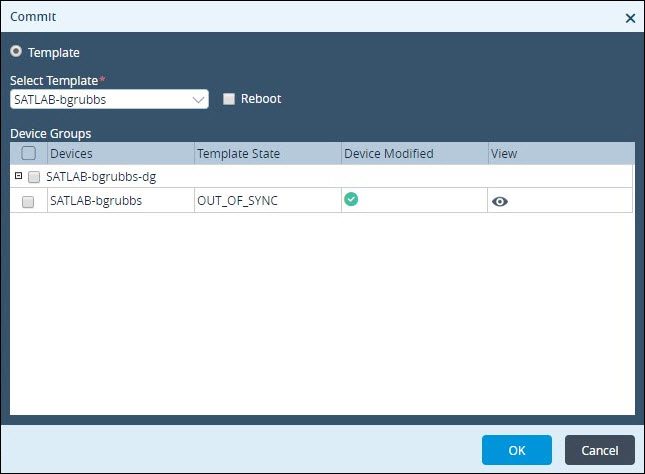Collapse the SATLAB-bgrubbs-dg group
645x474 pixels.
[x=18, y=176]
